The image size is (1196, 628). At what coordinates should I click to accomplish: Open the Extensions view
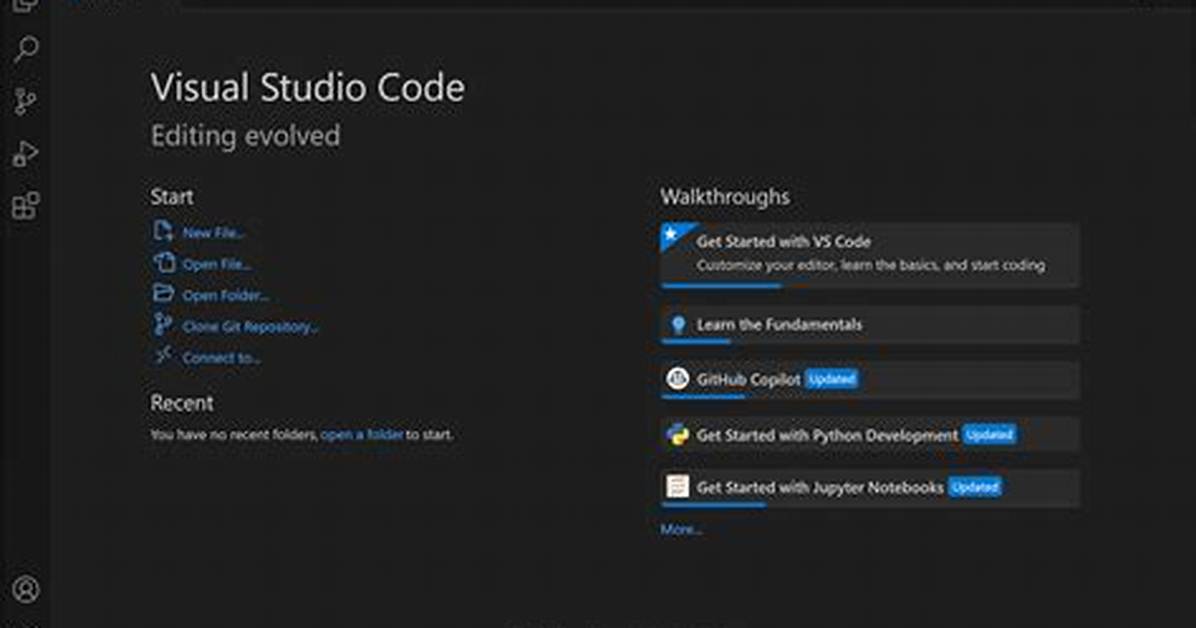[25, 206]
